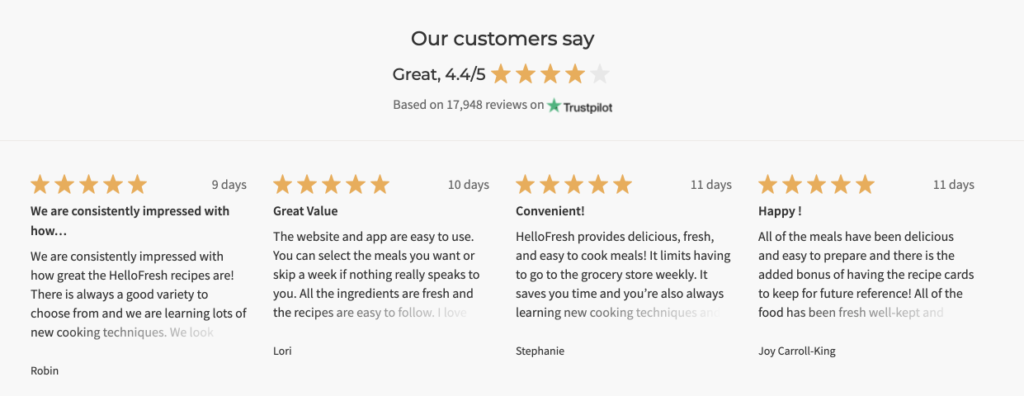
Task: Click reviewer name Stephanie
Action: tap(540, 351)
